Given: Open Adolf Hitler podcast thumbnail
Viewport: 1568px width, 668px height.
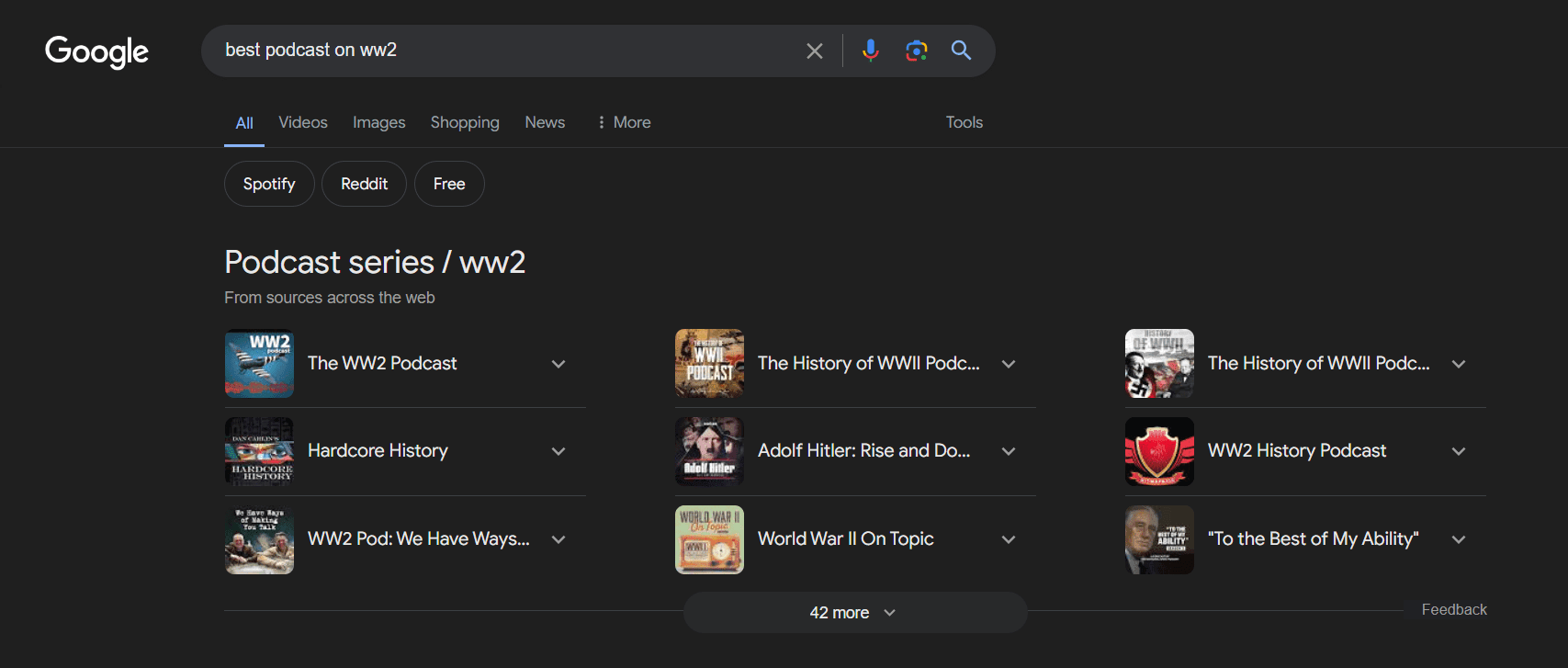Looking at the screenshot, I should coord(709,451).
